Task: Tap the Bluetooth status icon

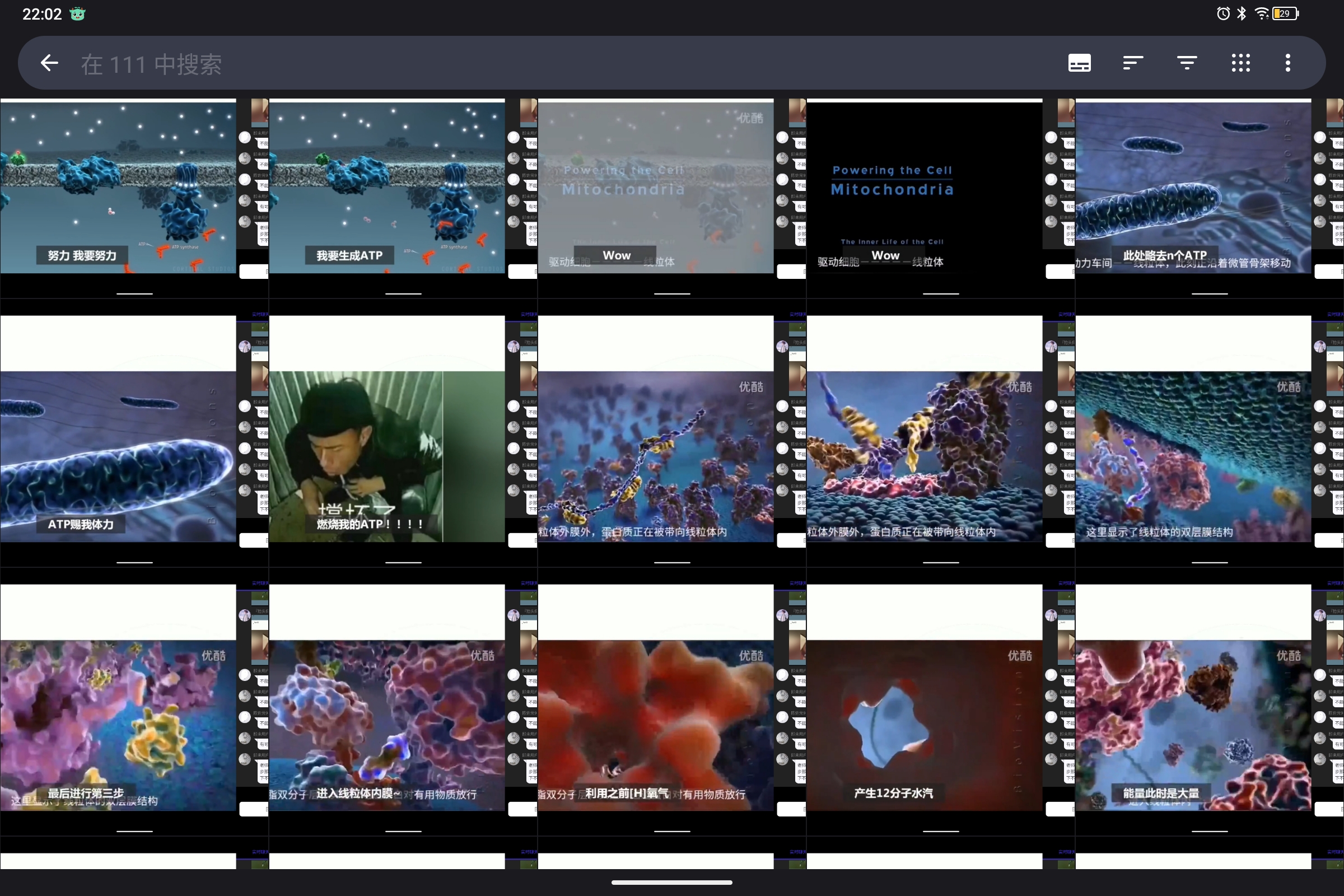Action: pyautogui.click(x=1241, y=13)
